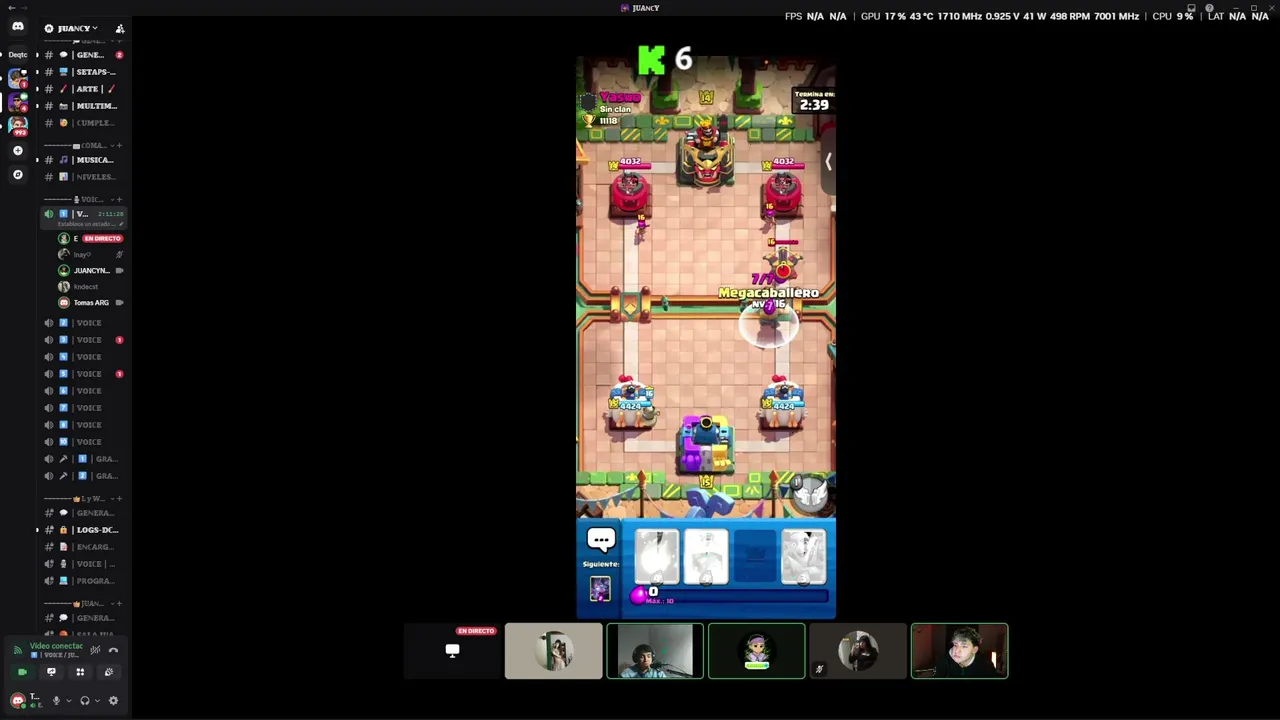Toggle noise suppression in the voice panel
This screenshot has width=1280, height=720.
pos(95,650)
